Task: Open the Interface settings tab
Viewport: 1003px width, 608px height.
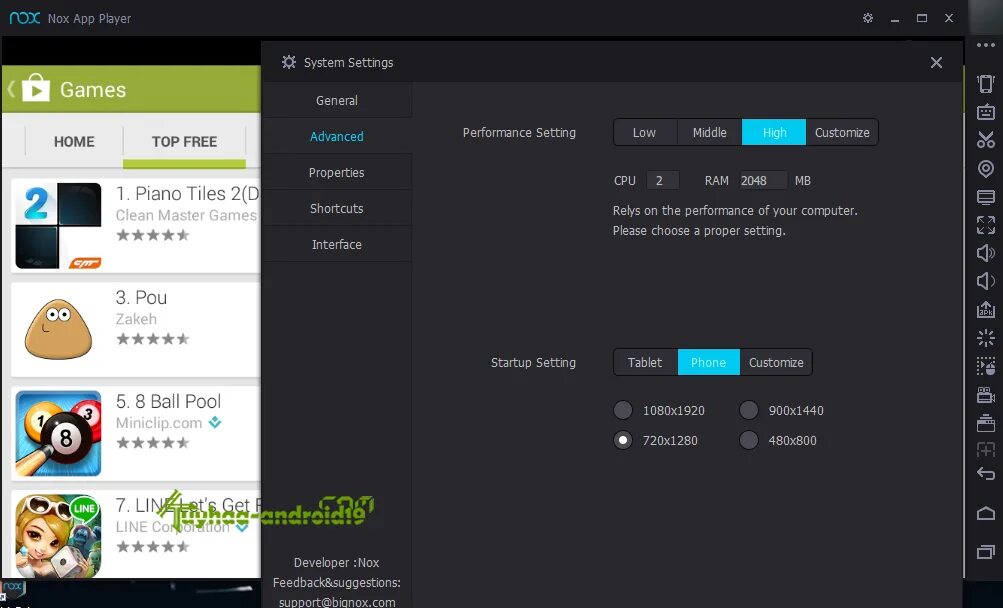Action: coord(336,244)
